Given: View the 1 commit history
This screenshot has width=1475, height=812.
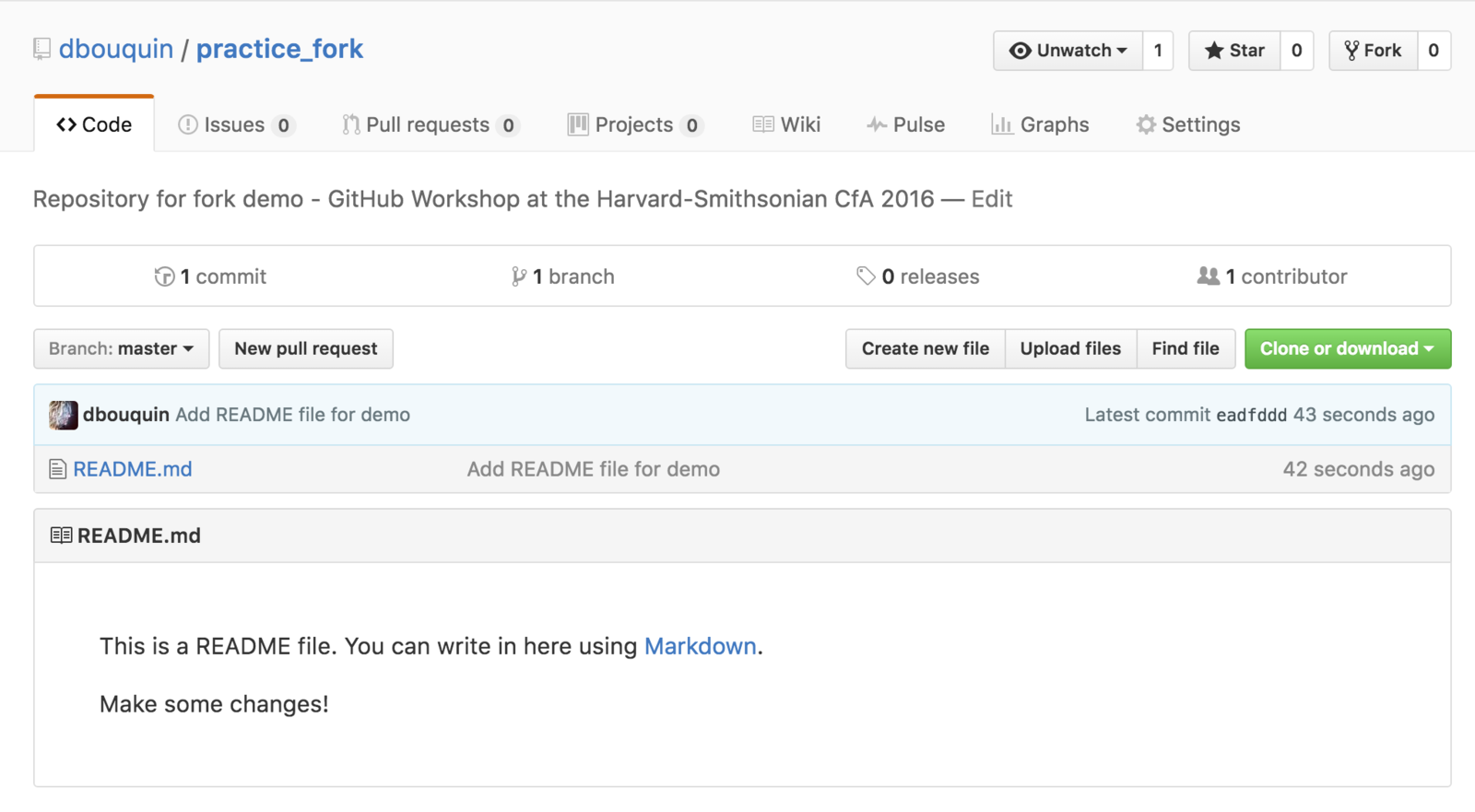Looking at the screenshot, I should (210, 277).
